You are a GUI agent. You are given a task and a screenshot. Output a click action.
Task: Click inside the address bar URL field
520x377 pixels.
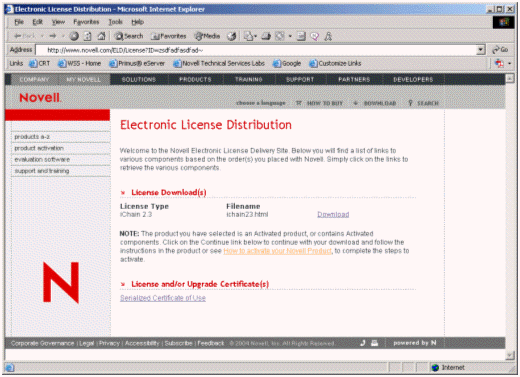(256, 50)
